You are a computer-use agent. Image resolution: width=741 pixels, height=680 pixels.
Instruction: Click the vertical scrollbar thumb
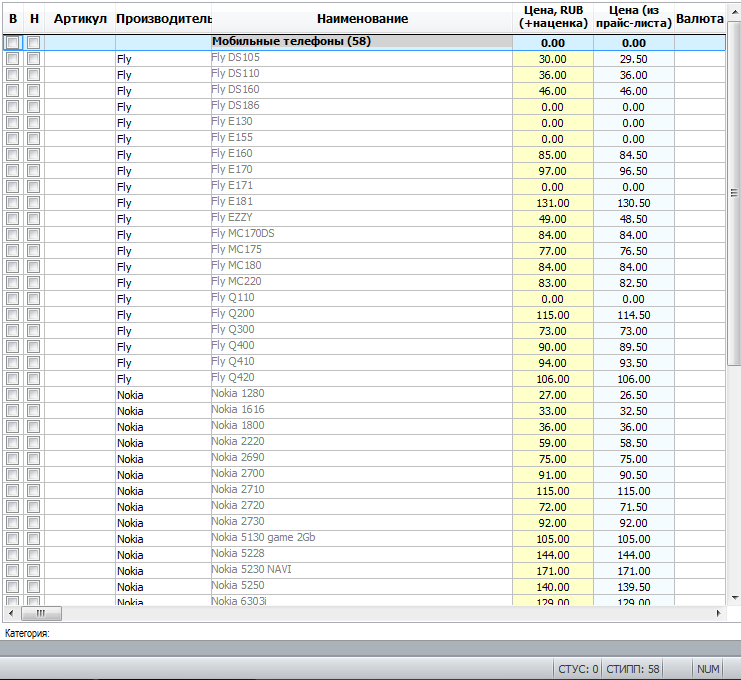734,193
